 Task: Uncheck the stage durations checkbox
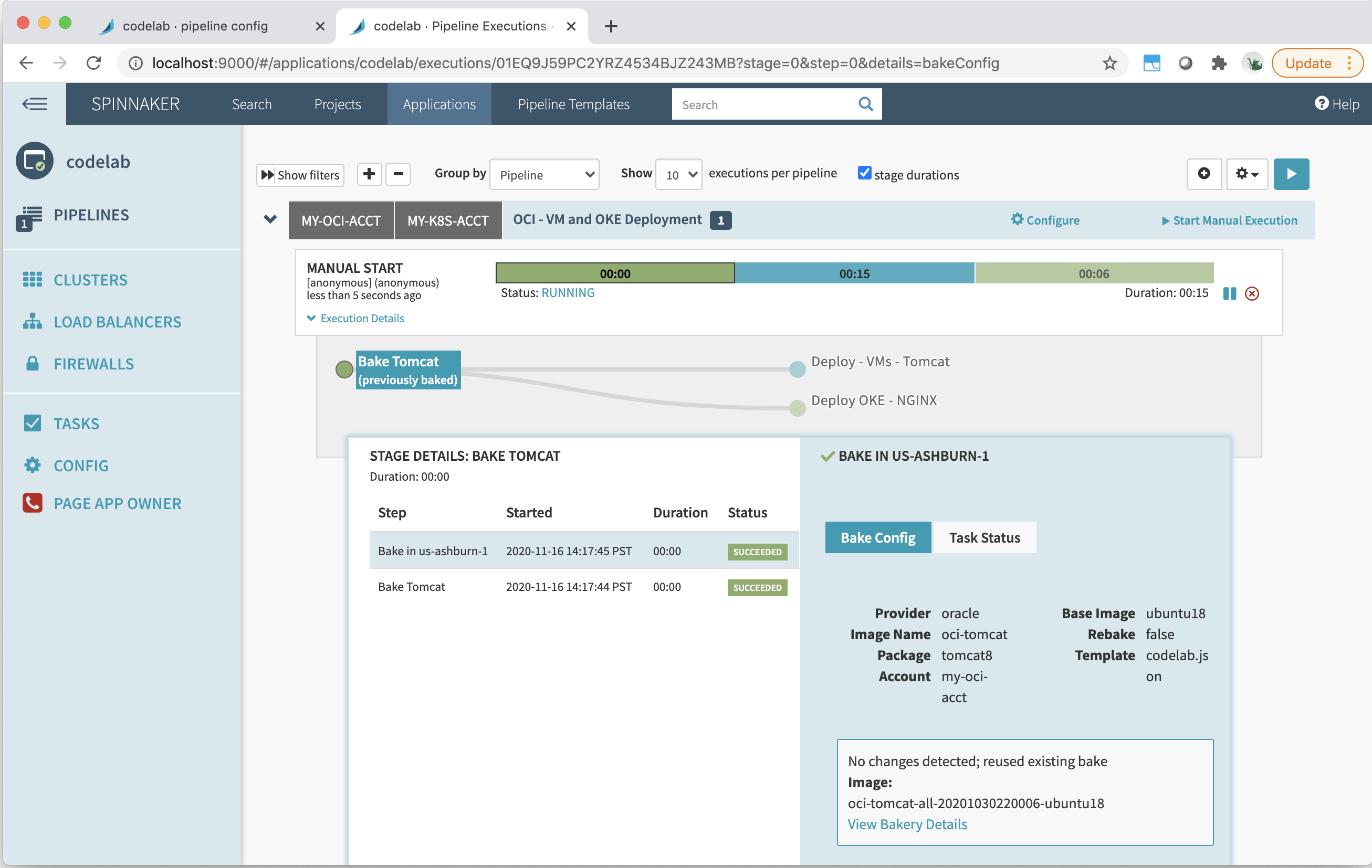point(864,173)
